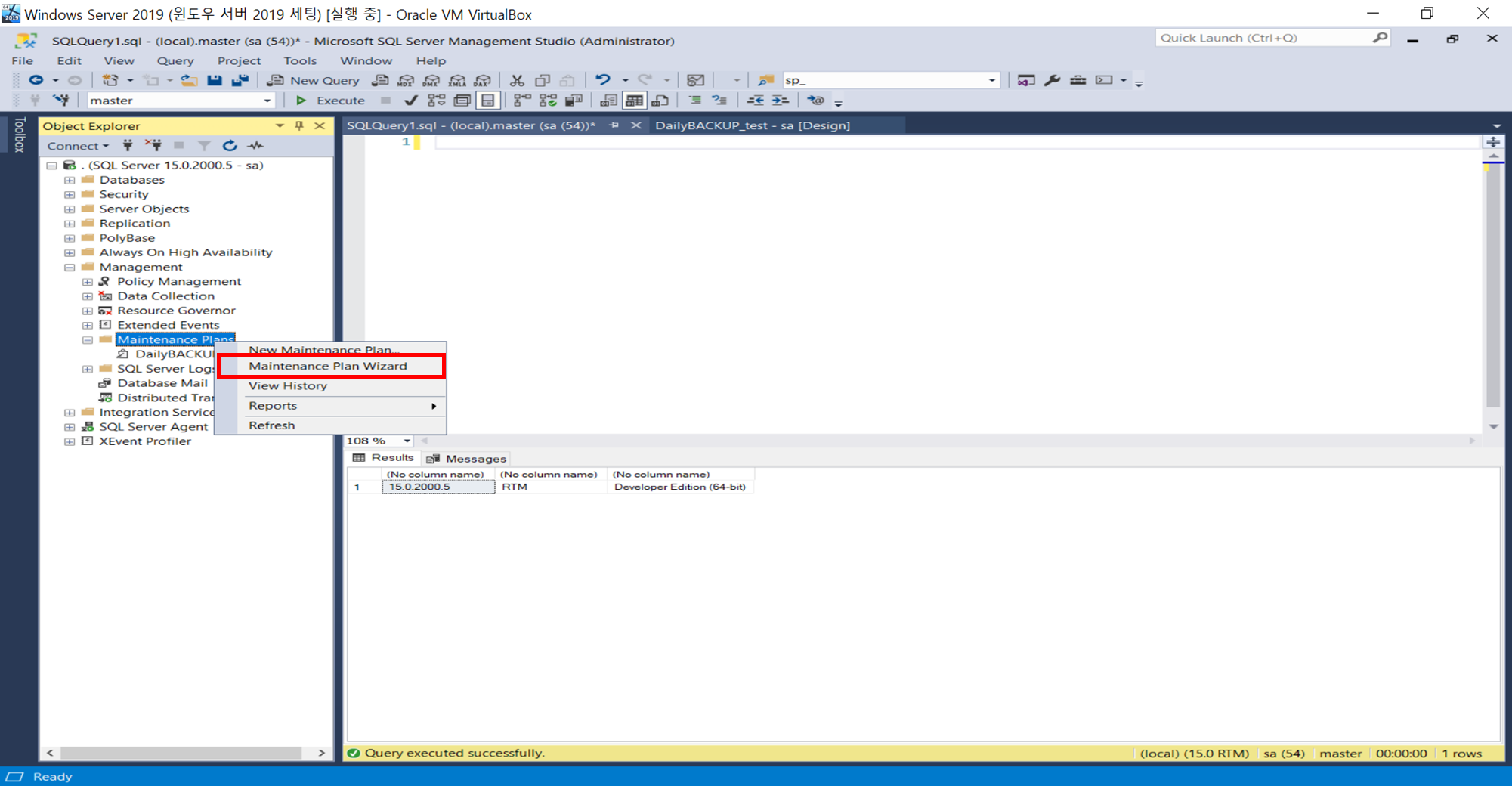Click the Save All icon
The height and width of the screenshot is (786, 1512).
tap(240, 80)
